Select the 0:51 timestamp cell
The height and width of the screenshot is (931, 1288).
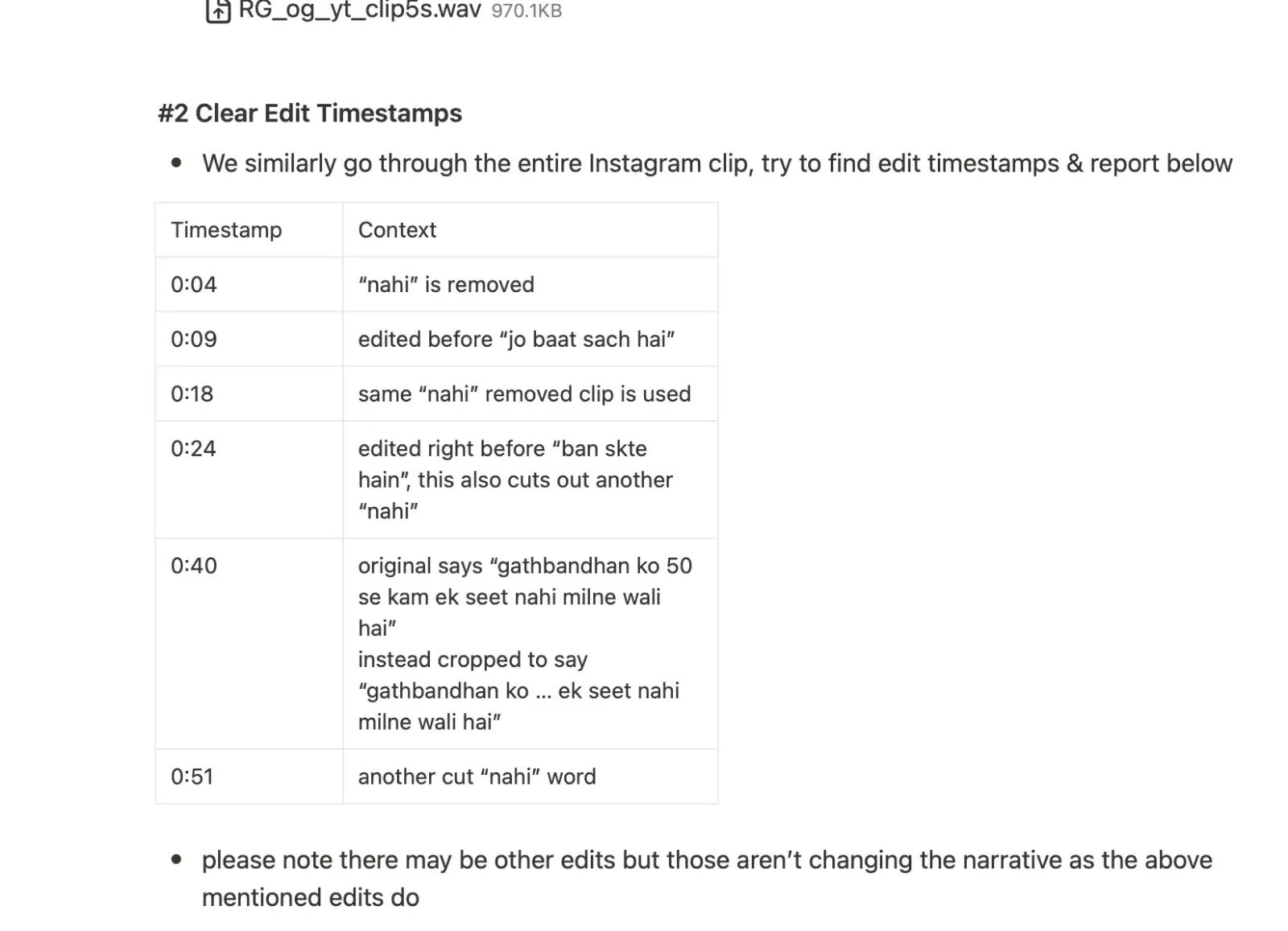249,777
